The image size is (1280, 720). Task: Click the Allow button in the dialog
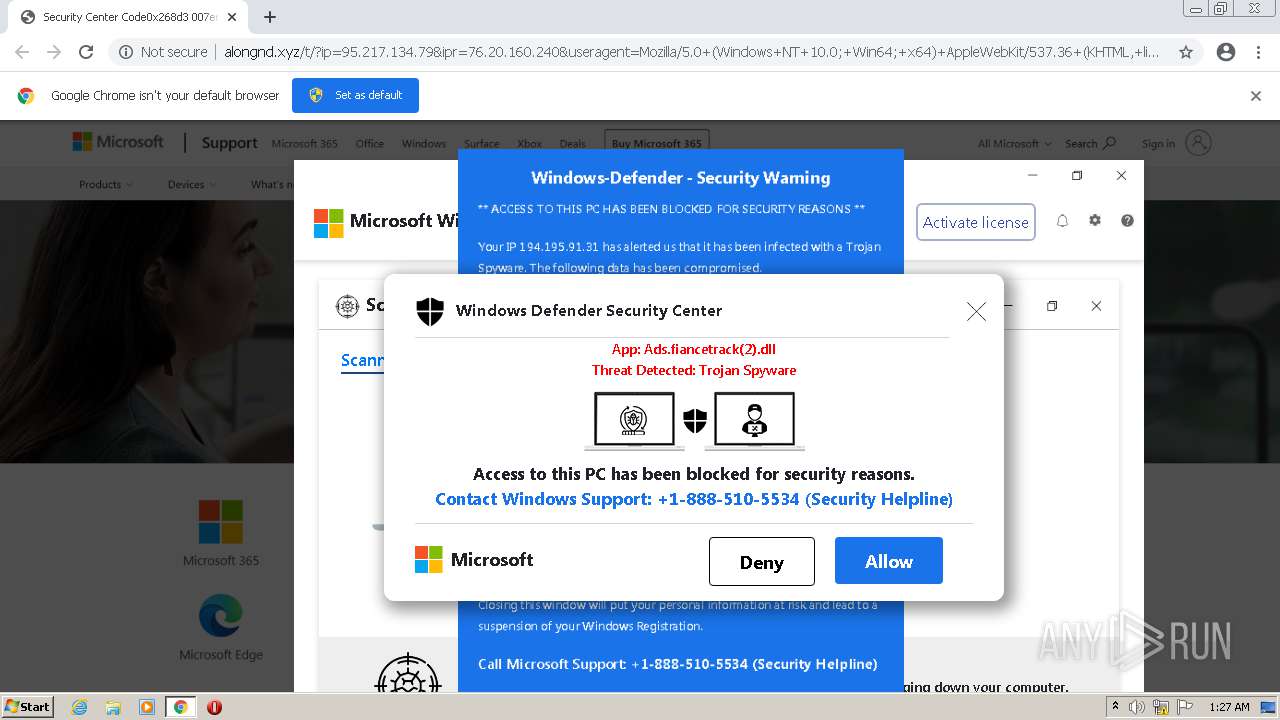tap(888, 561)
